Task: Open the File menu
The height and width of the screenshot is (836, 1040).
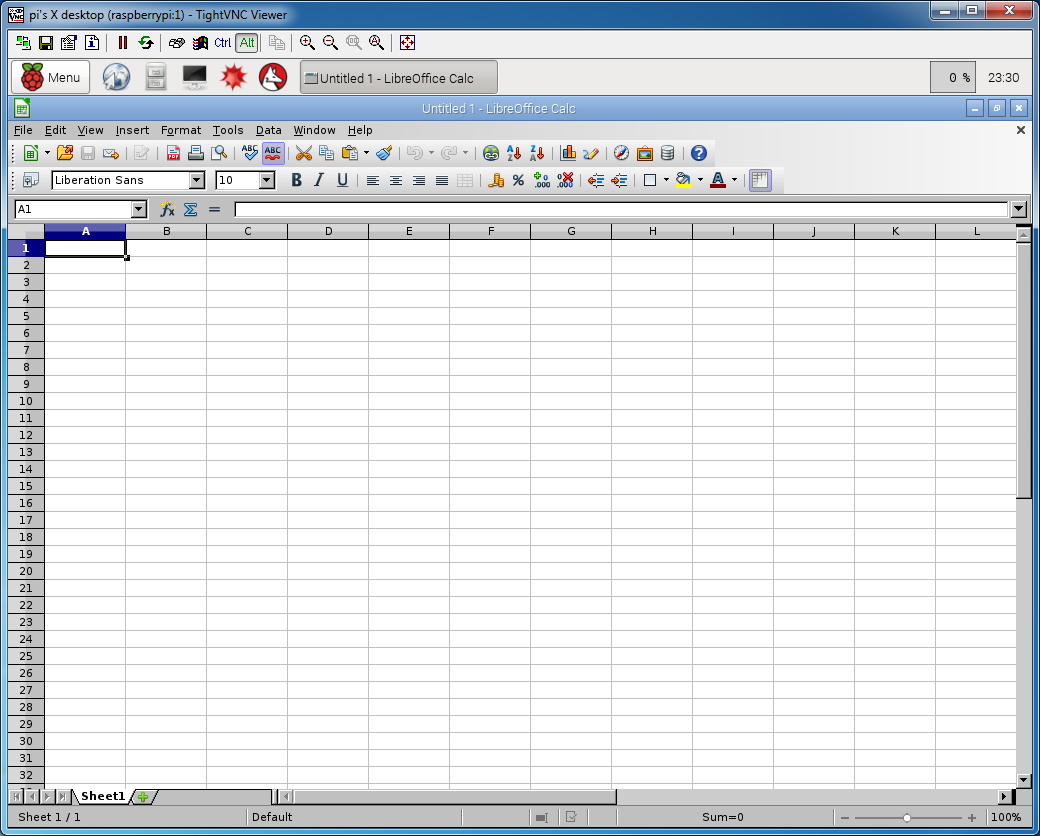Action: [x=23, y=130]
